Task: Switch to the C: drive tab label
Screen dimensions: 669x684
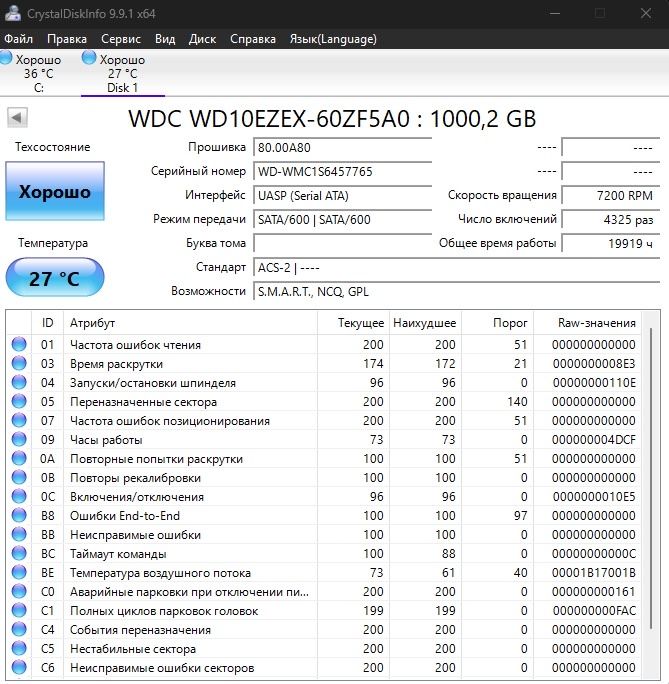Action: (38, 88)
